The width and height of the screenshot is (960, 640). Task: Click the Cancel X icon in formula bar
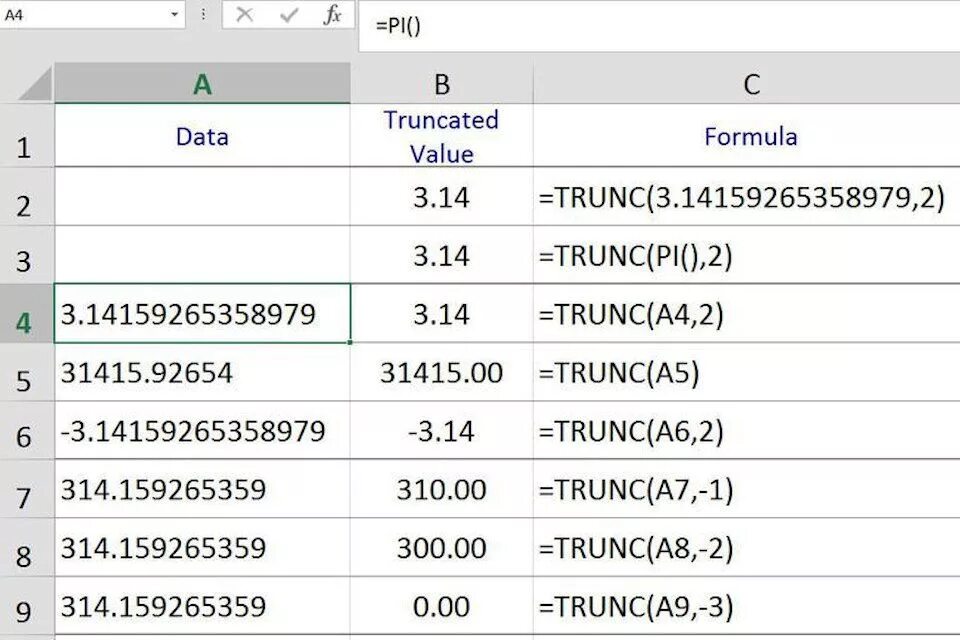(244, 14)
